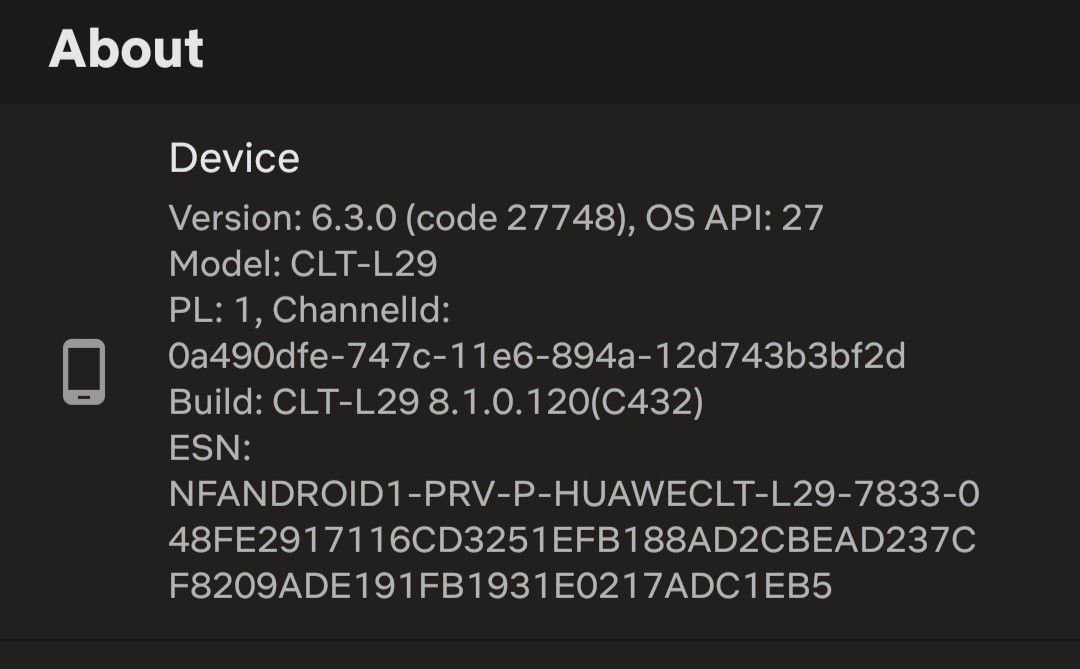This screenshot has width=1080, height=669.
Task: Click the OS API: 27 value
Action: [734, 218]
